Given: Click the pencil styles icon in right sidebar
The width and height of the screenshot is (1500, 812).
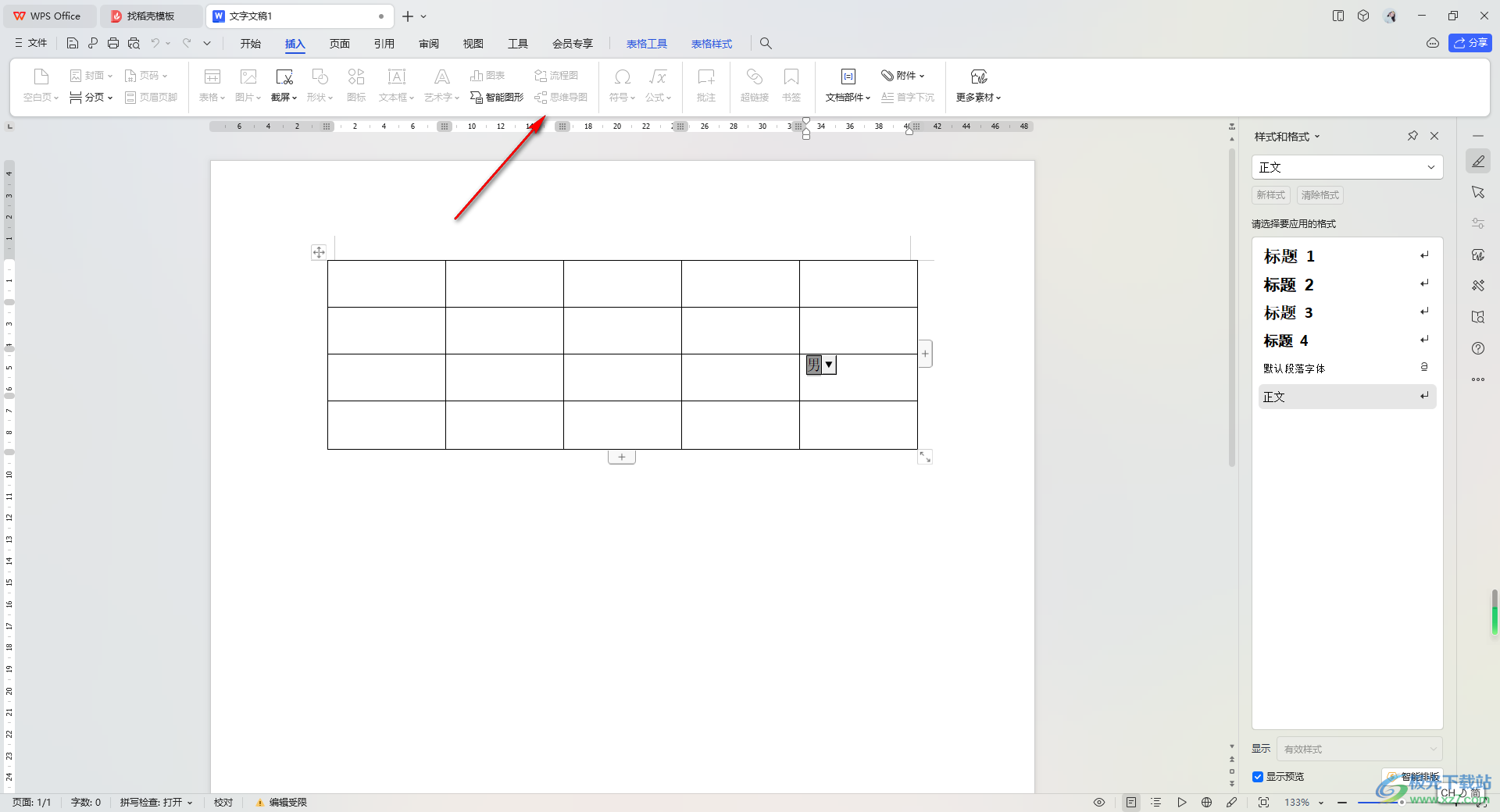Looking at the screenshot, I should [1478, 162].
